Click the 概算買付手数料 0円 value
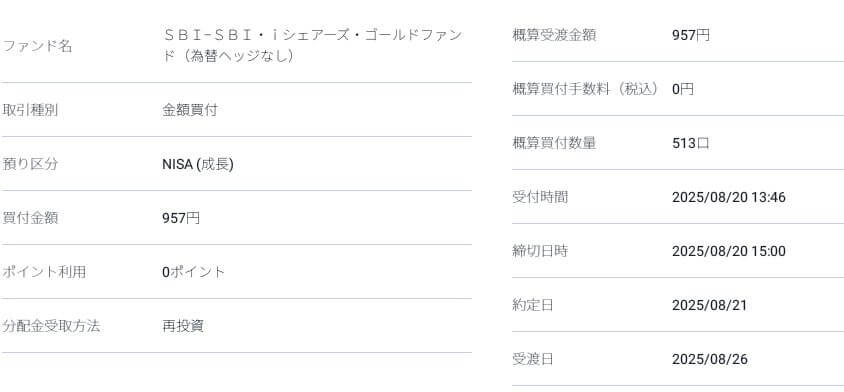 coord(683,89)
